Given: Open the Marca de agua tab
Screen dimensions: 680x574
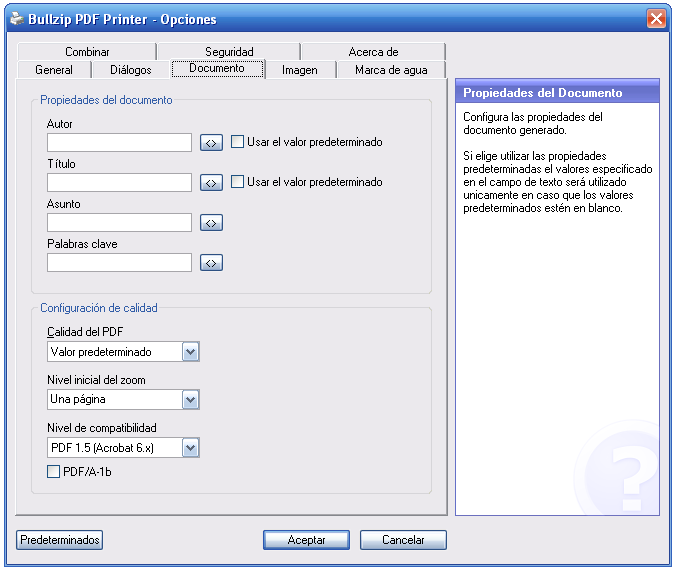Looking at the screenshot, I should click(x=391, y=70).
